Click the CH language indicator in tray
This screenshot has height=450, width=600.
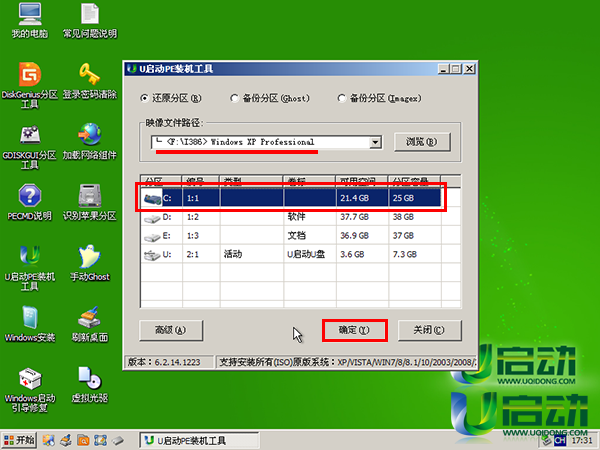[x=560, y=440]
